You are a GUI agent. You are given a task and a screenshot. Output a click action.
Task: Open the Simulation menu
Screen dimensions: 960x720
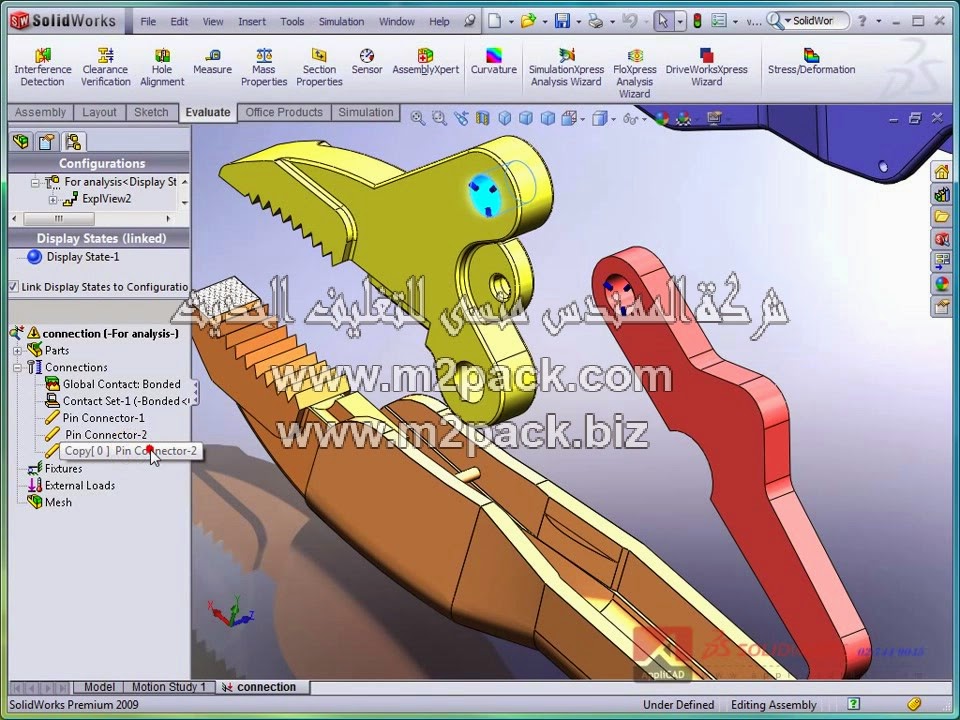coord(341,21)
